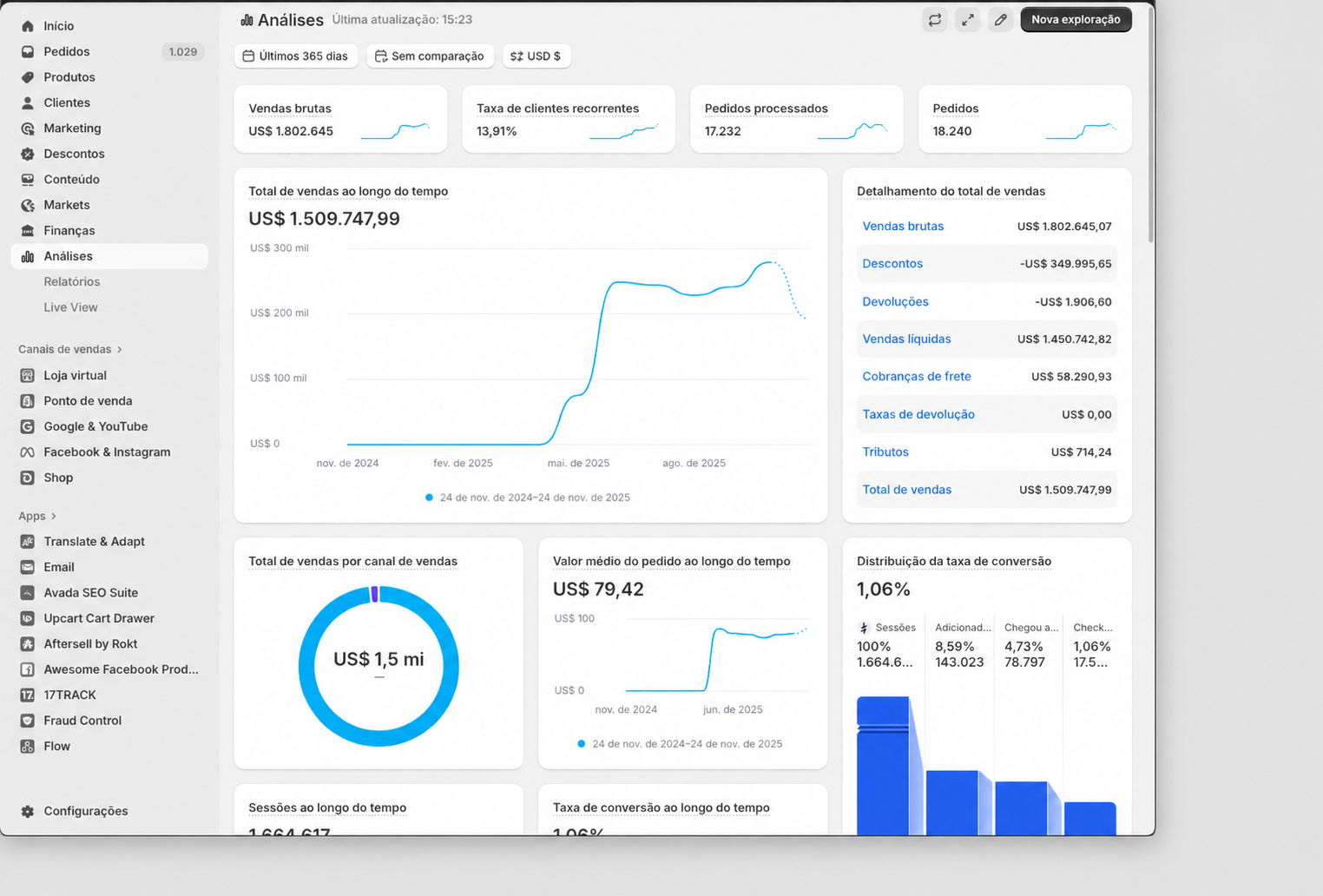Click the Marketing target icon
Image resolution: width=1323 pixels, height=896 pixels.
coord(28,128)
